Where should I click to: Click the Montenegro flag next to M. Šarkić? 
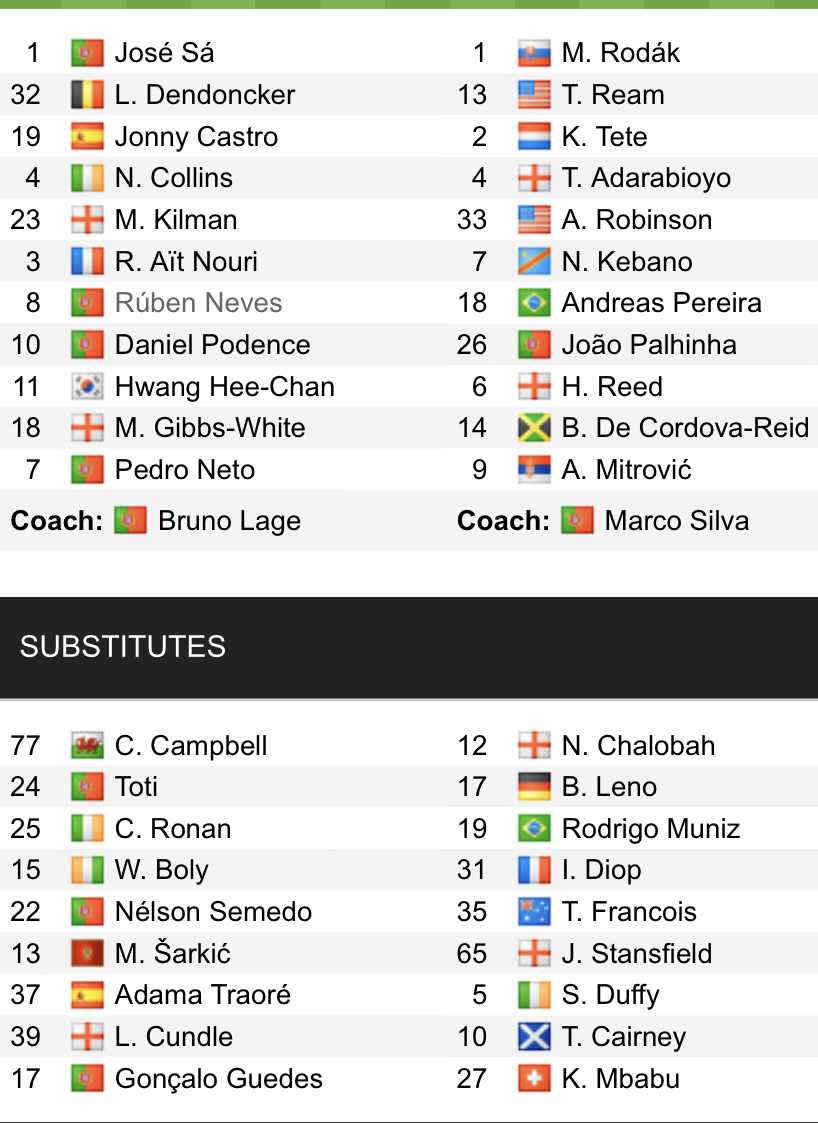87,954
